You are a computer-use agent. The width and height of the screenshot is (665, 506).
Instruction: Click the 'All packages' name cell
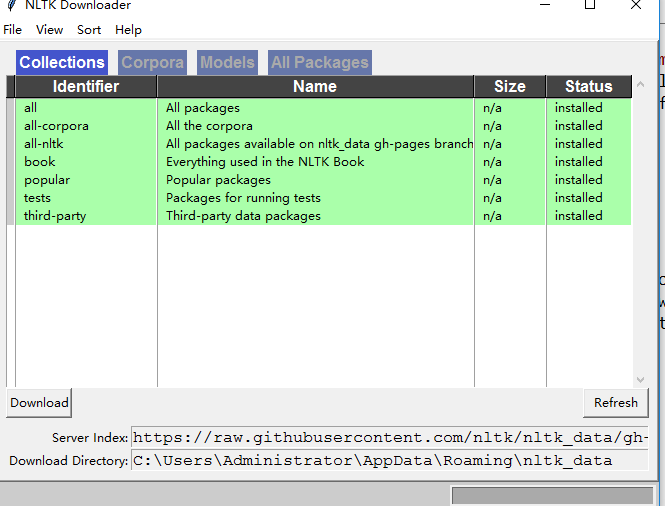pos(203,108)
